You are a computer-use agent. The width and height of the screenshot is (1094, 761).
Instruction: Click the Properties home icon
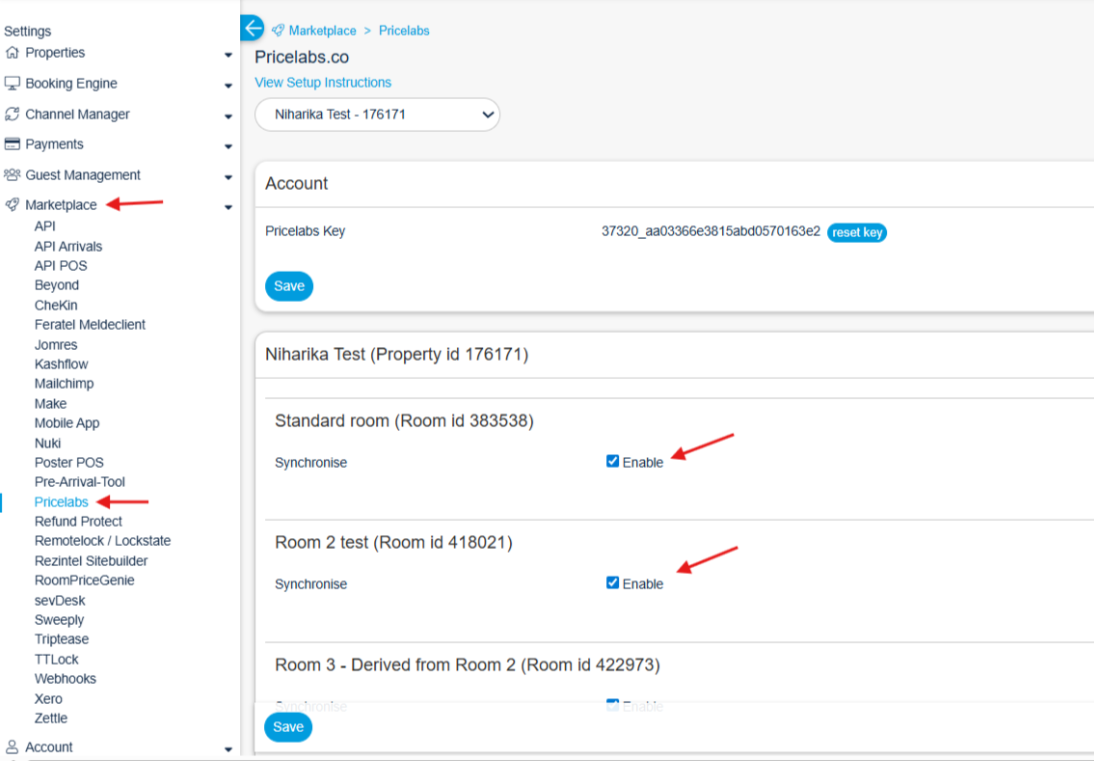[x=12, y=53]
